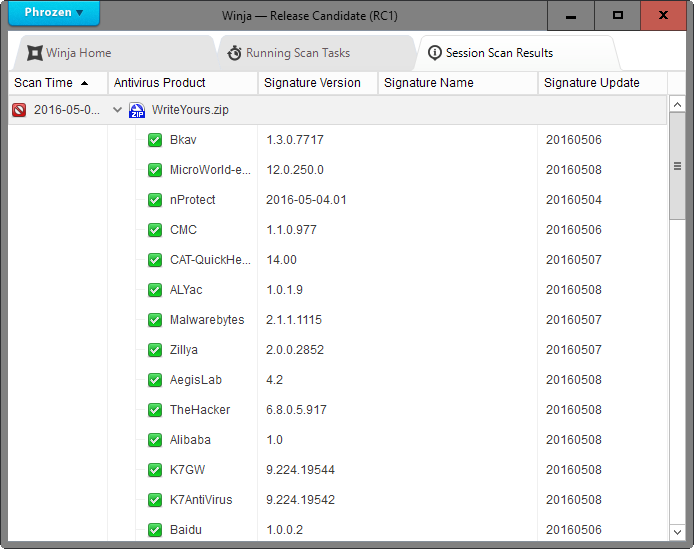This screenshot has height=549, width=694.
Task: Close the Winja window
Action: 663,15
